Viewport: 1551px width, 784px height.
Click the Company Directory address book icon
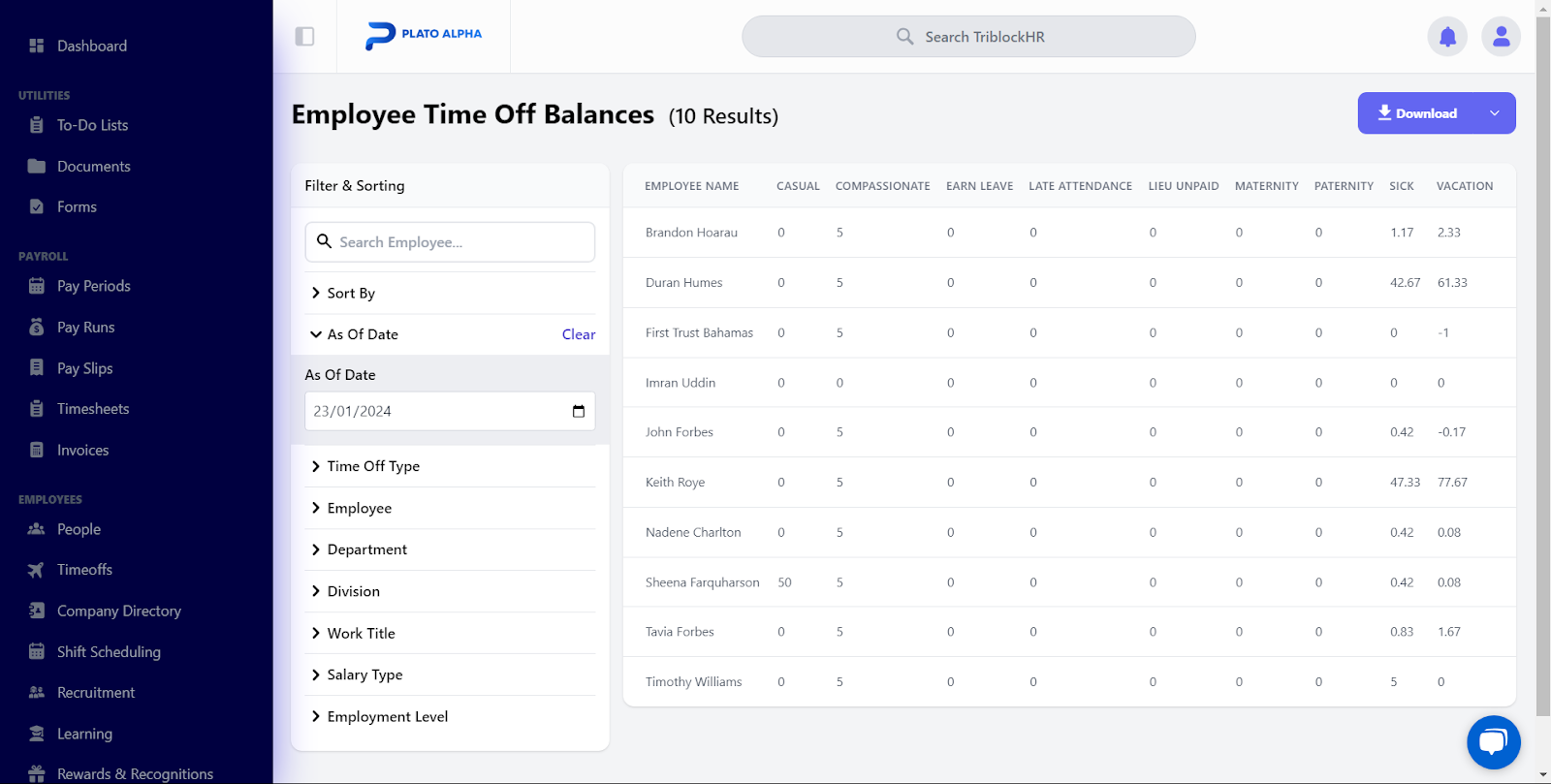click(37, 611)
